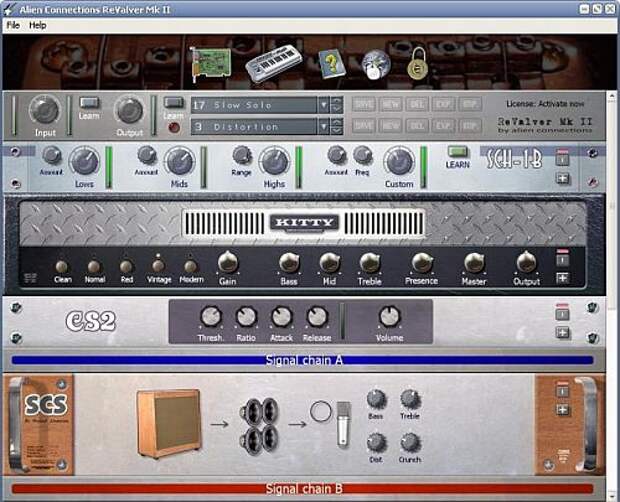Click the rack's vertical scrollbar
Viewport: 620px width, 502px height.
(611, 296)
